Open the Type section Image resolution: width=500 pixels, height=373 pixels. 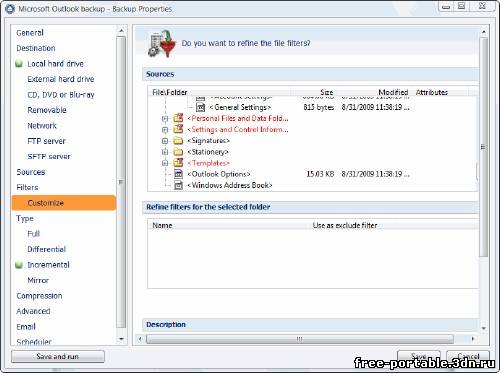[25, 218]
